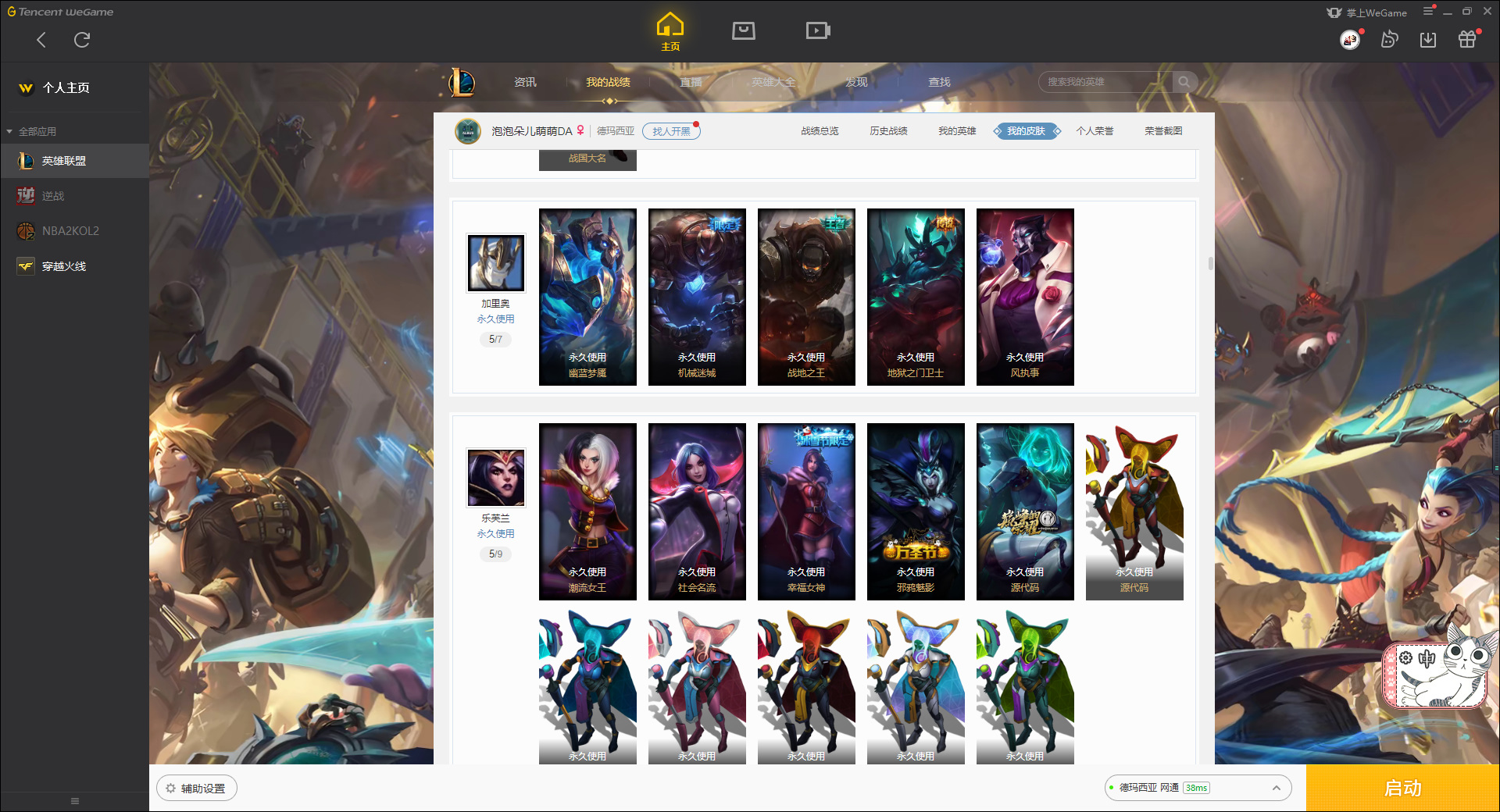Switch to 荣誉截图 sub-tab
The height and width of the screenshot is (812, 1500).
click(x=1163, y=131)
